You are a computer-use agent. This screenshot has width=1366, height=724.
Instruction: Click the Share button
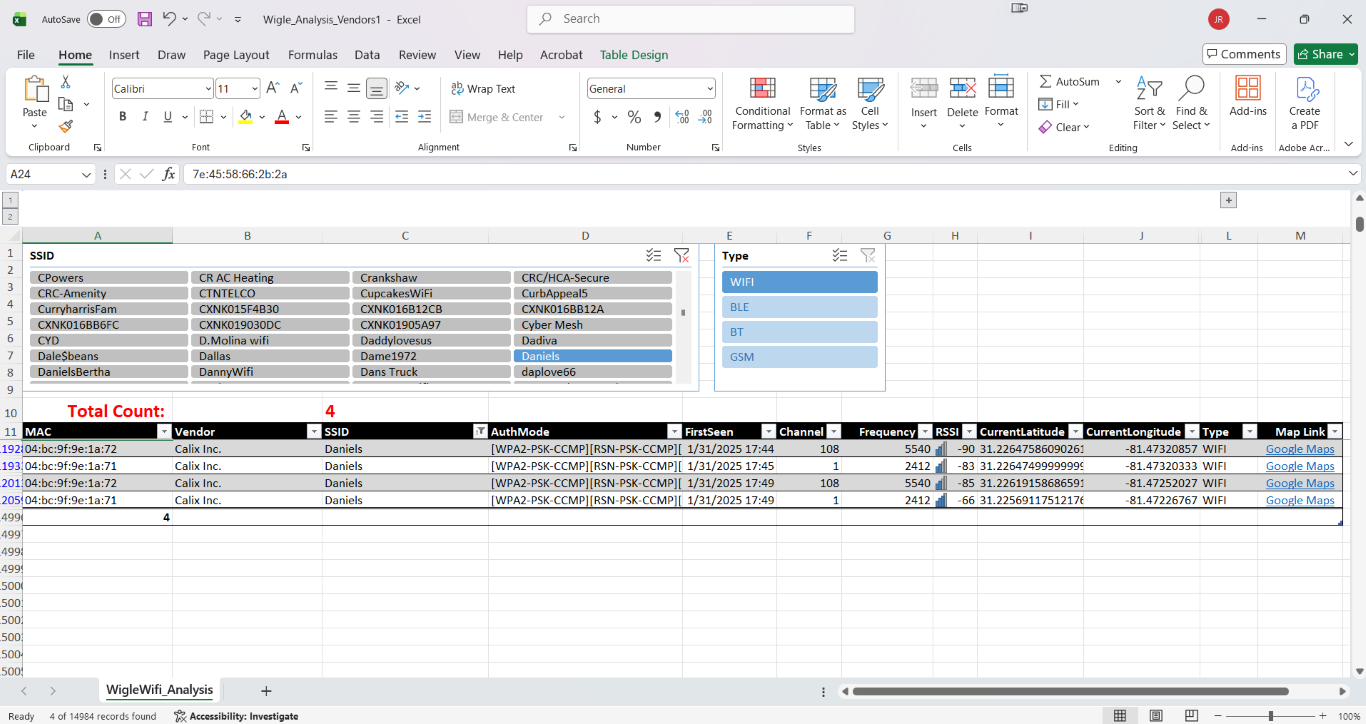point(1325,54)
